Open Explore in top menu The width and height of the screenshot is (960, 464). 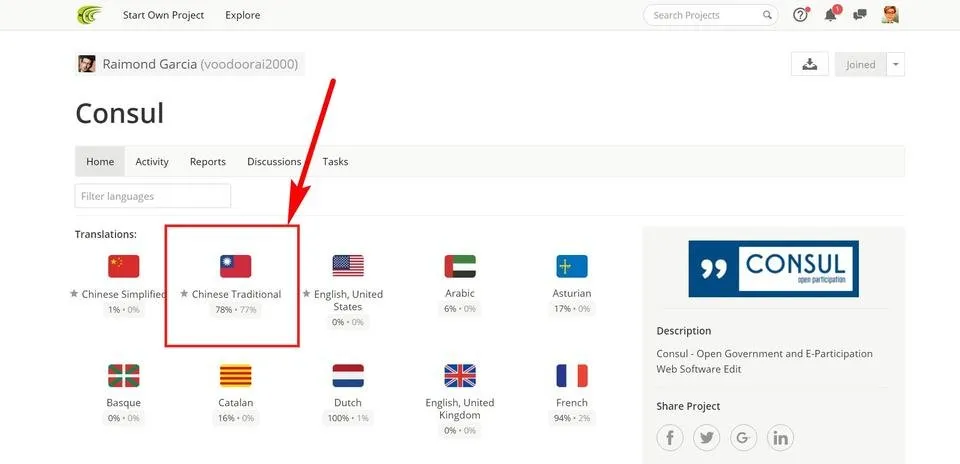pos(242,15)
